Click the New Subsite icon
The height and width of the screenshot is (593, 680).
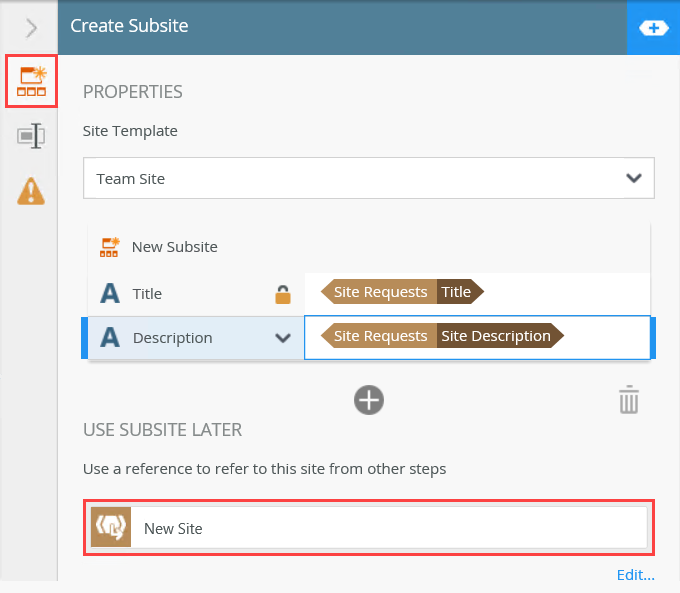coord(110,246)
